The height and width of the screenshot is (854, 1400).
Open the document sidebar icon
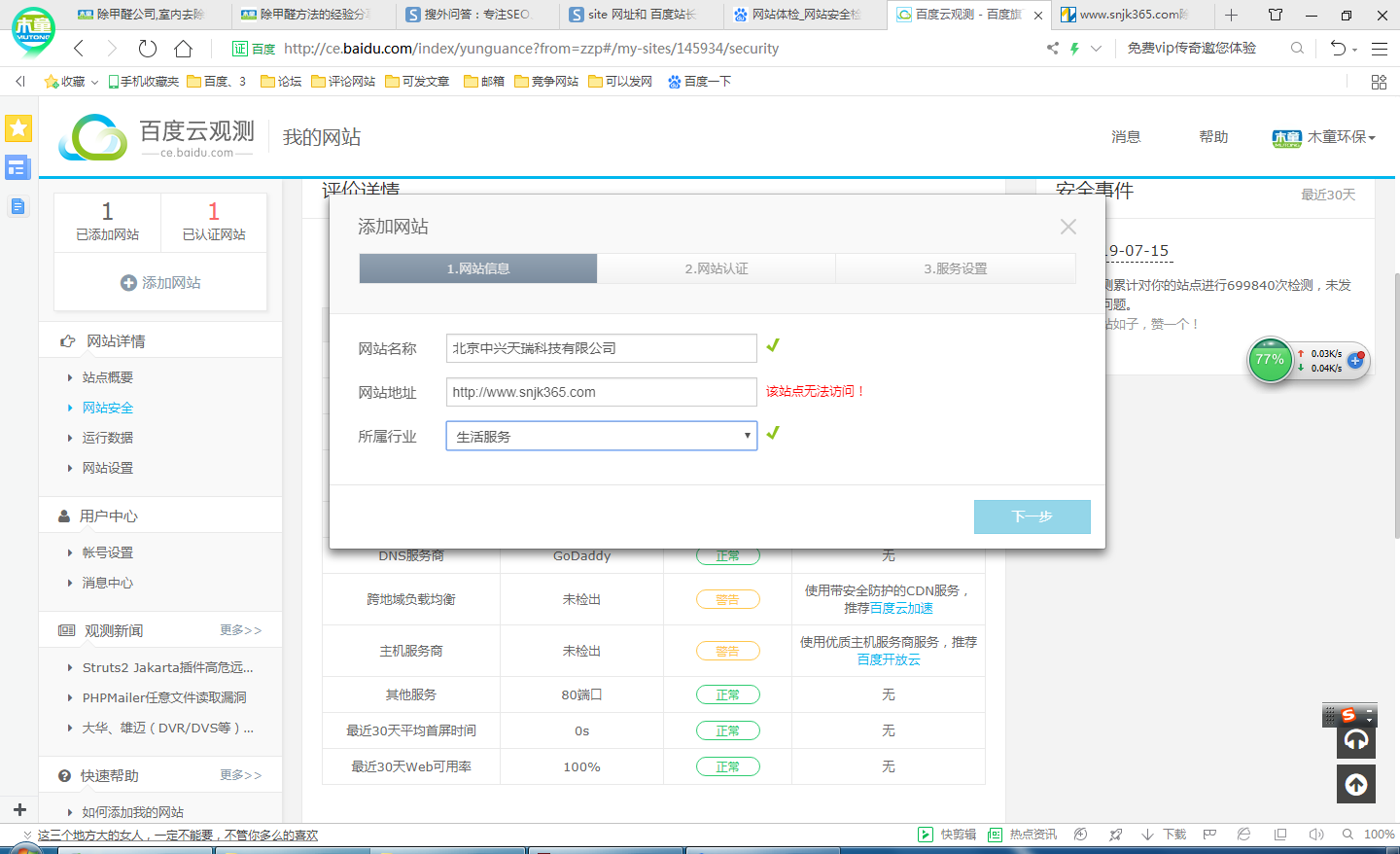(17, 206)
